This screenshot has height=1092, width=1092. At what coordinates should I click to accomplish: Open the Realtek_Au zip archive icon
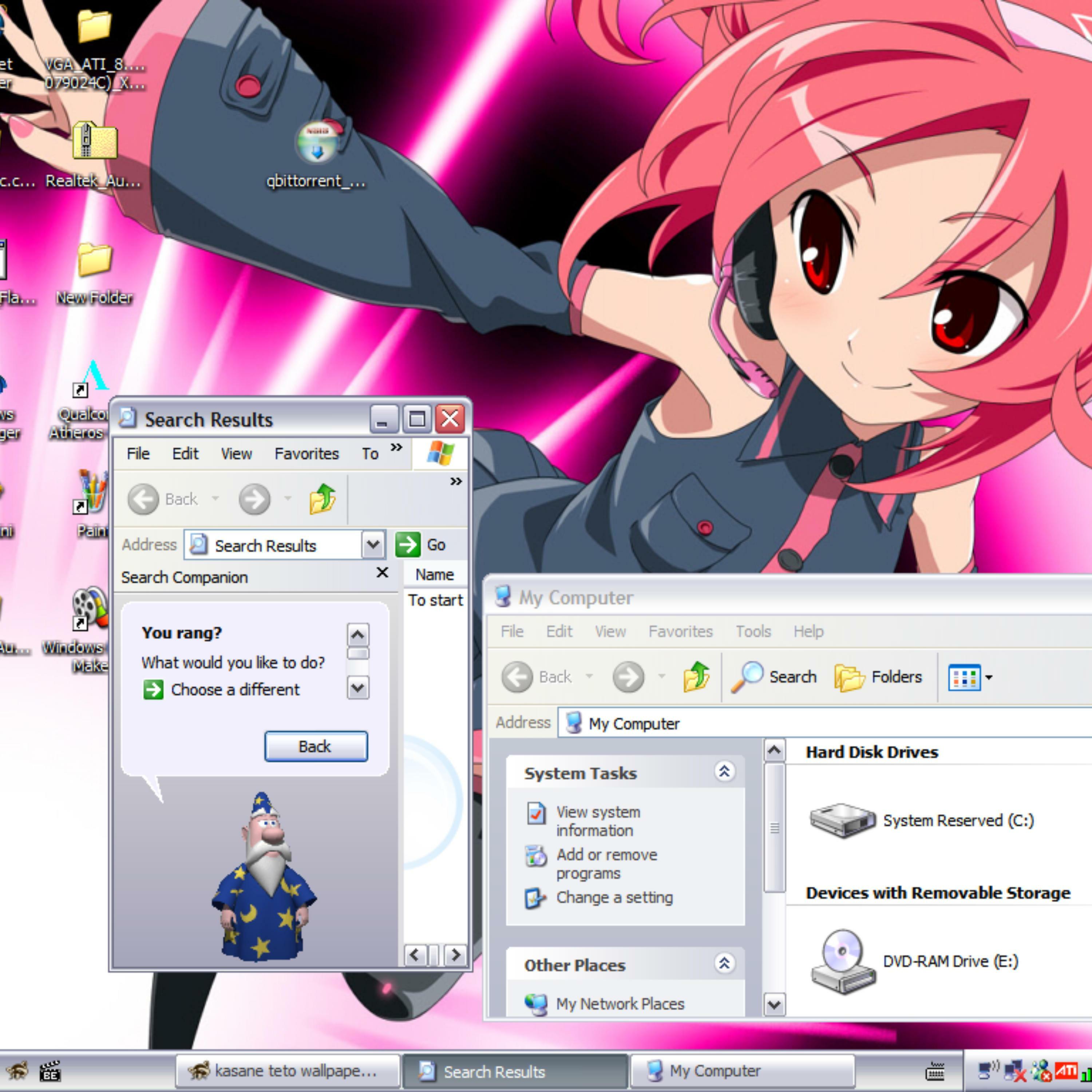click(94, 141)
